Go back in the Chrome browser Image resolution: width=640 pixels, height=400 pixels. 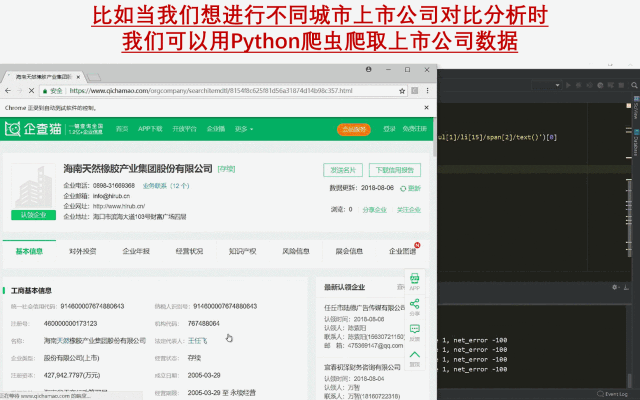pyautogui.click(x=8, y=91)
